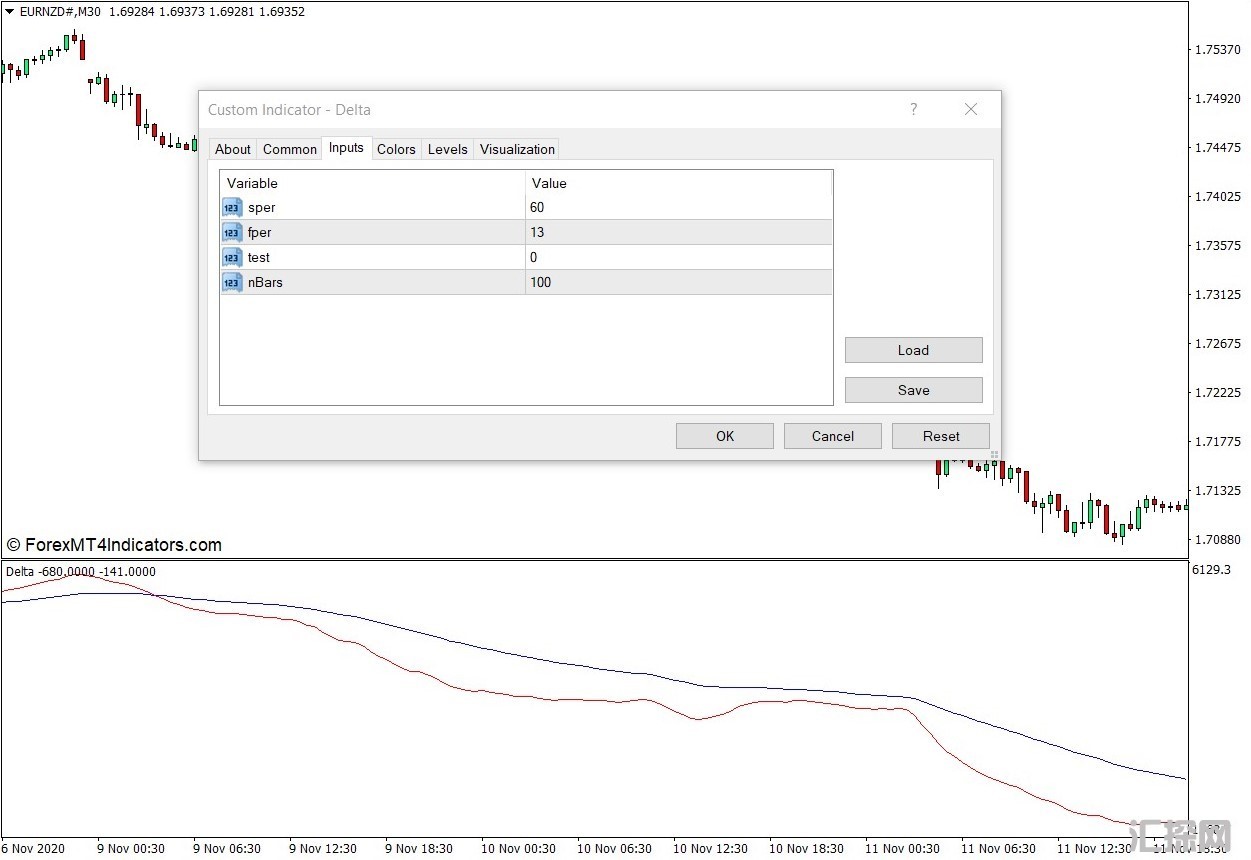Click the Delta indicator label
The height and width of the screenshot is (860, 1251).
click(x=80, y=572)
